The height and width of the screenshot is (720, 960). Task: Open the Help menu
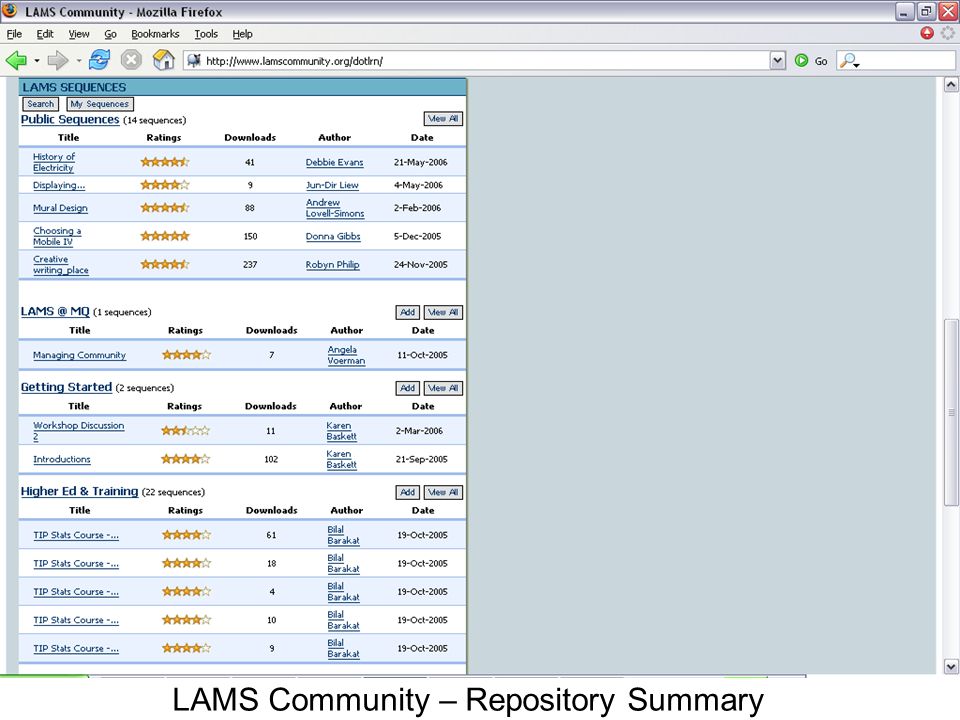point(242,34)
